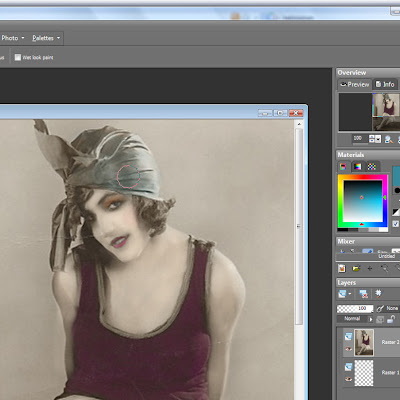
Task: Click the new mixer page icon
Action: point(342,268)
